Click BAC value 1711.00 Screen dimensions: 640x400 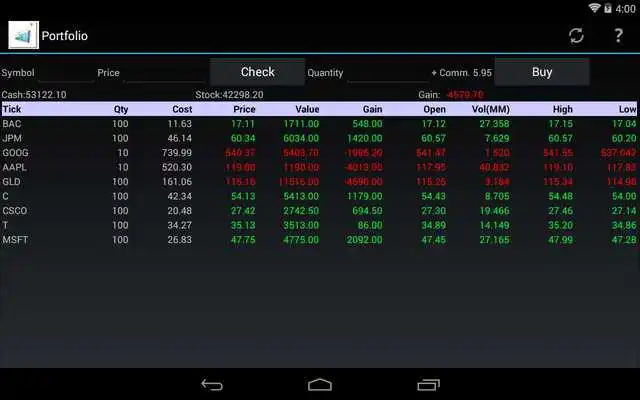301,124
